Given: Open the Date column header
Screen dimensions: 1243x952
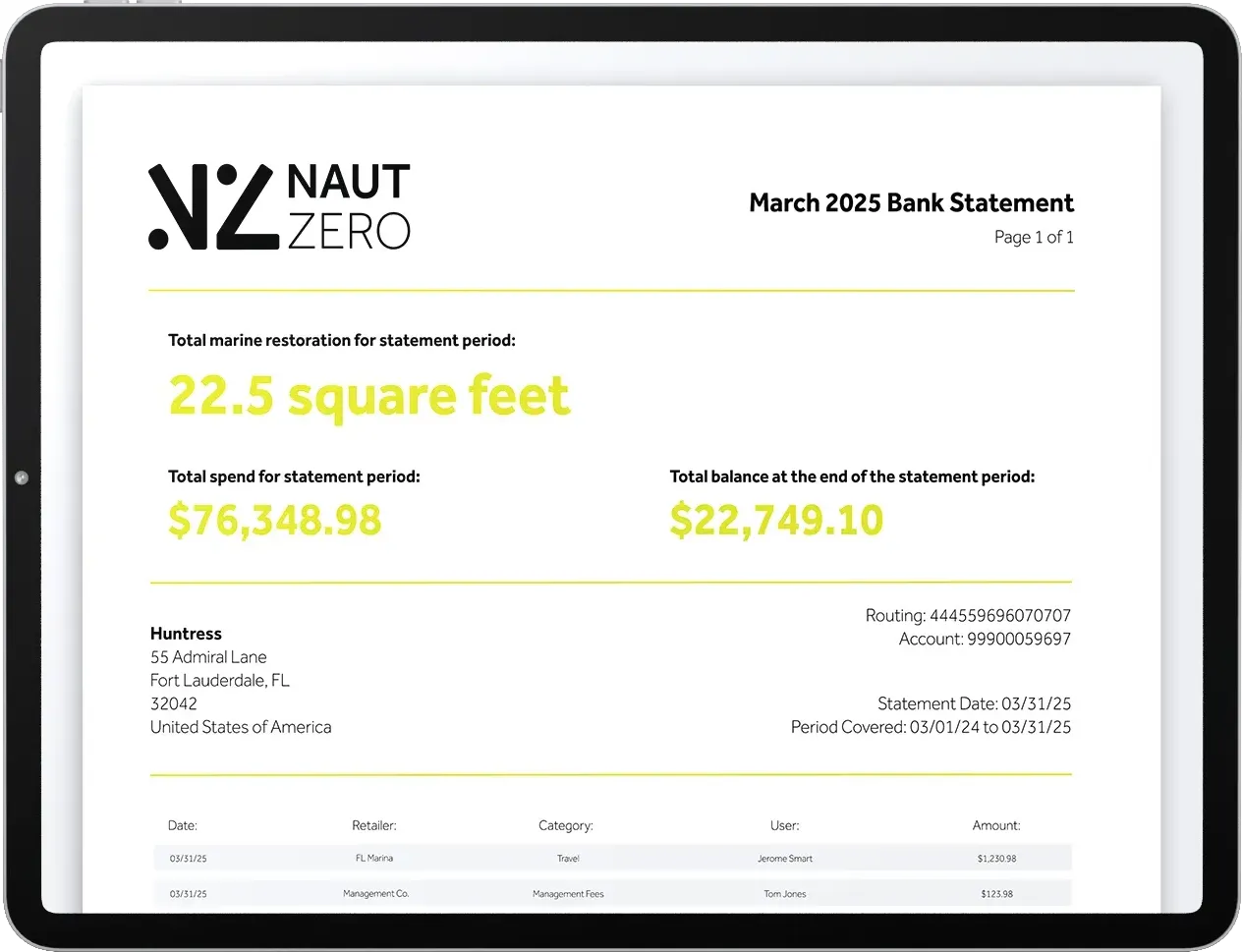Looking at the screenshot, I should [x=182, y=825].
